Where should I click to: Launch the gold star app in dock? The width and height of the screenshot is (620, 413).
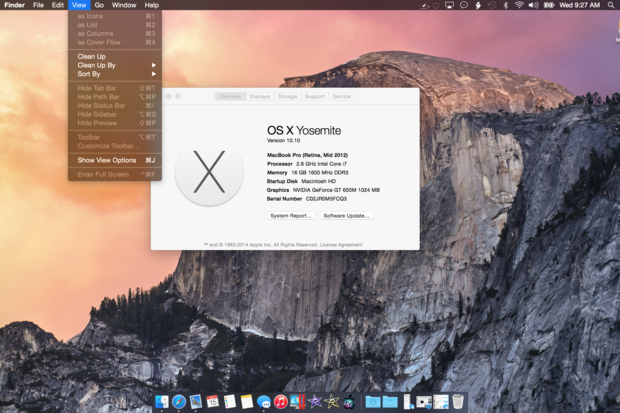click(332, 402)
